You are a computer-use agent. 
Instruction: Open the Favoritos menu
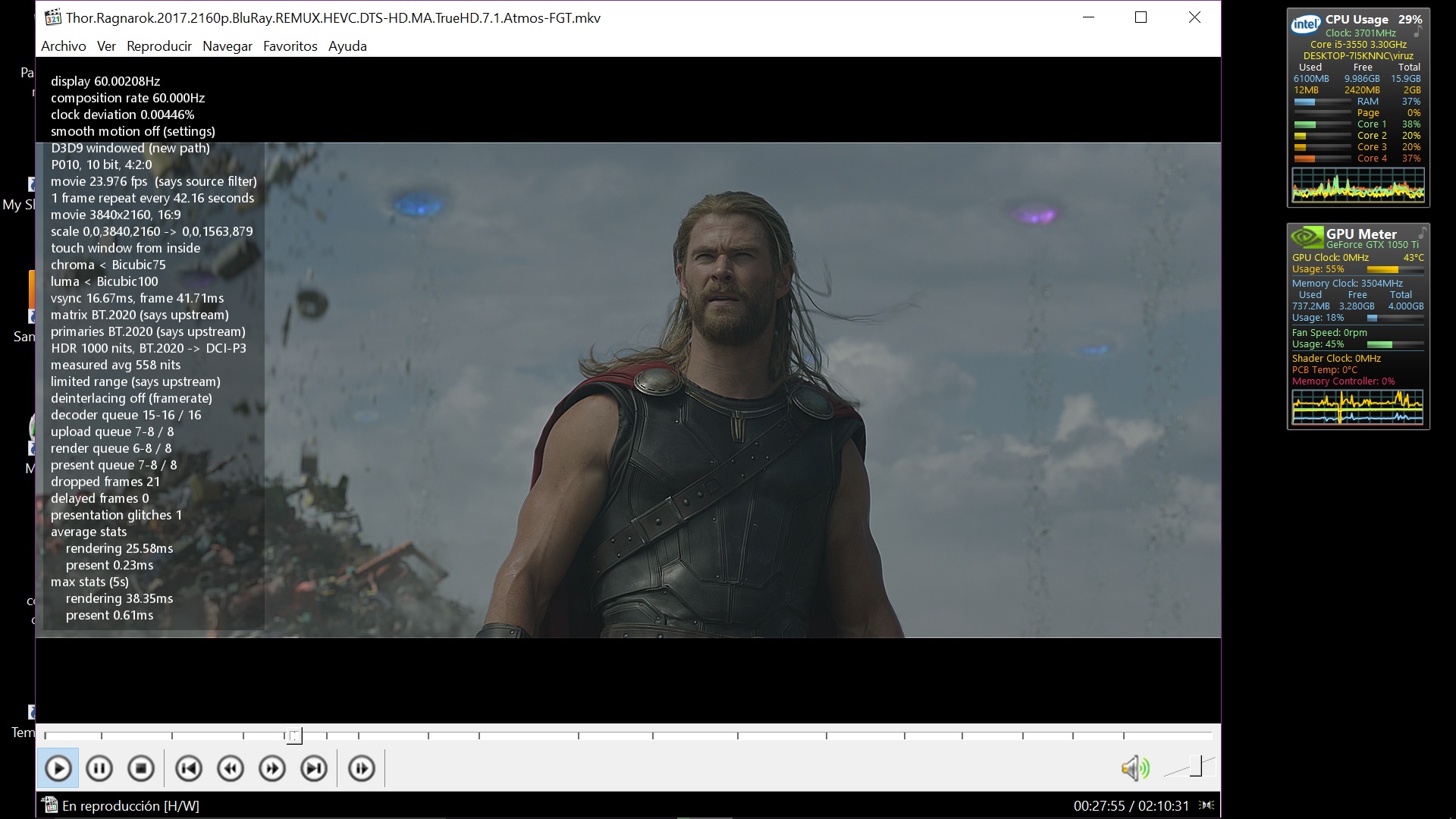coord(290,46)
